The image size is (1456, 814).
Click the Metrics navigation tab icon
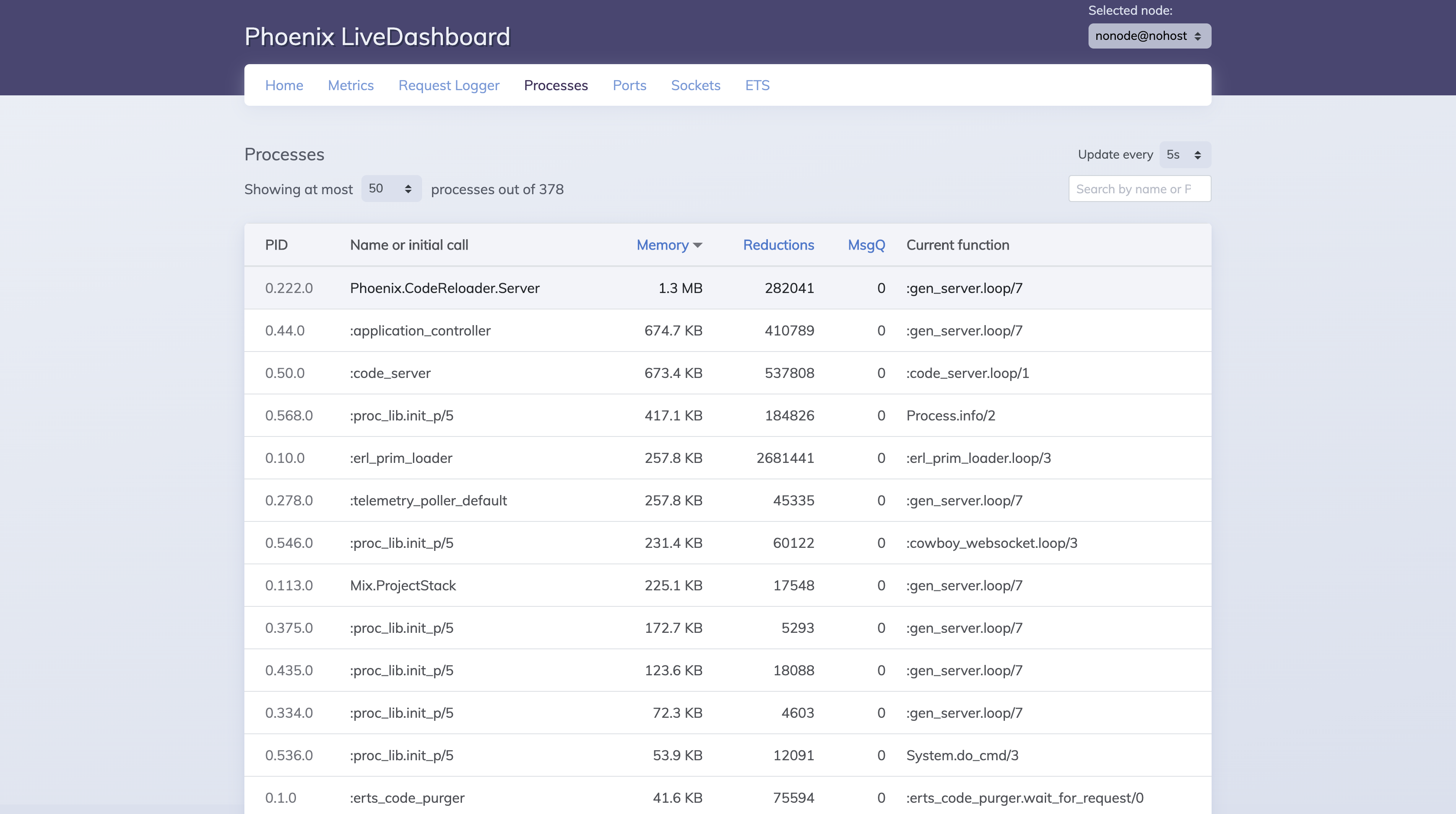pos(350,84)
